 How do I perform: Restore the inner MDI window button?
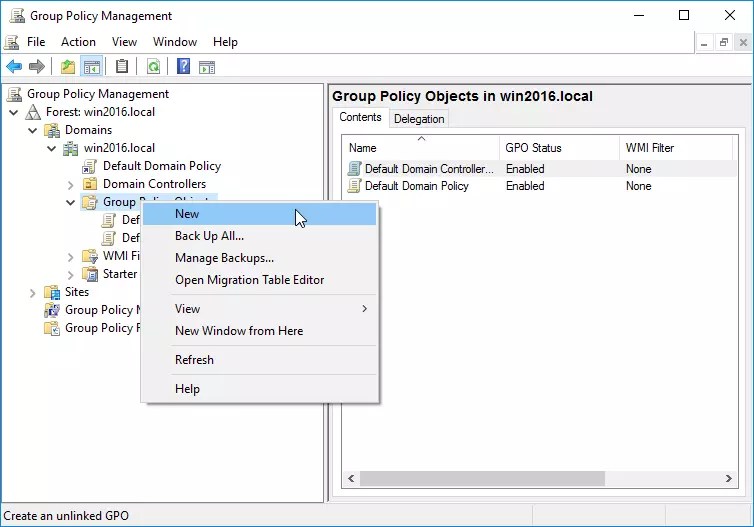click(724, 42)
